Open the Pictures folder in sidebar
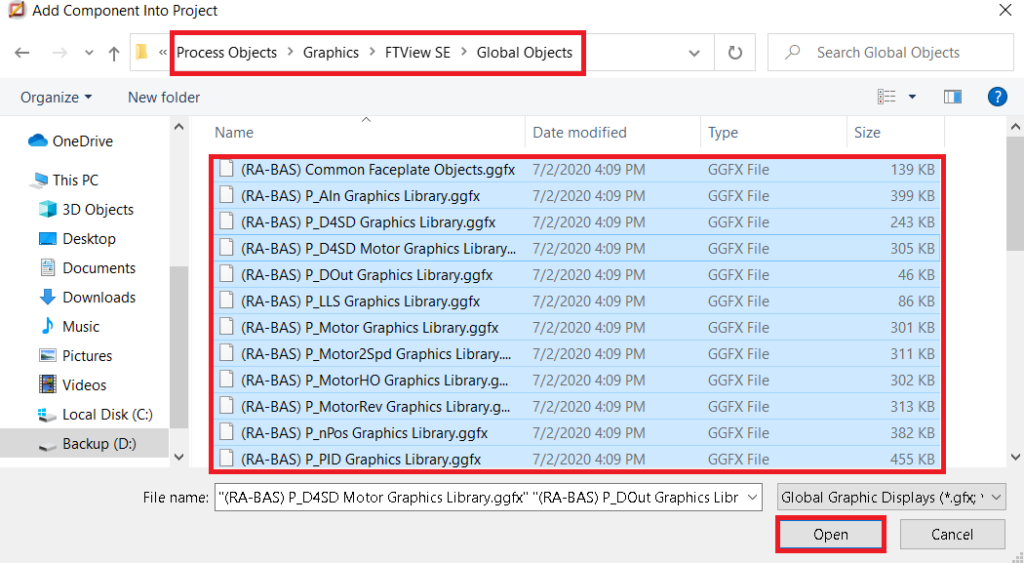 click(x=75, y=356)
